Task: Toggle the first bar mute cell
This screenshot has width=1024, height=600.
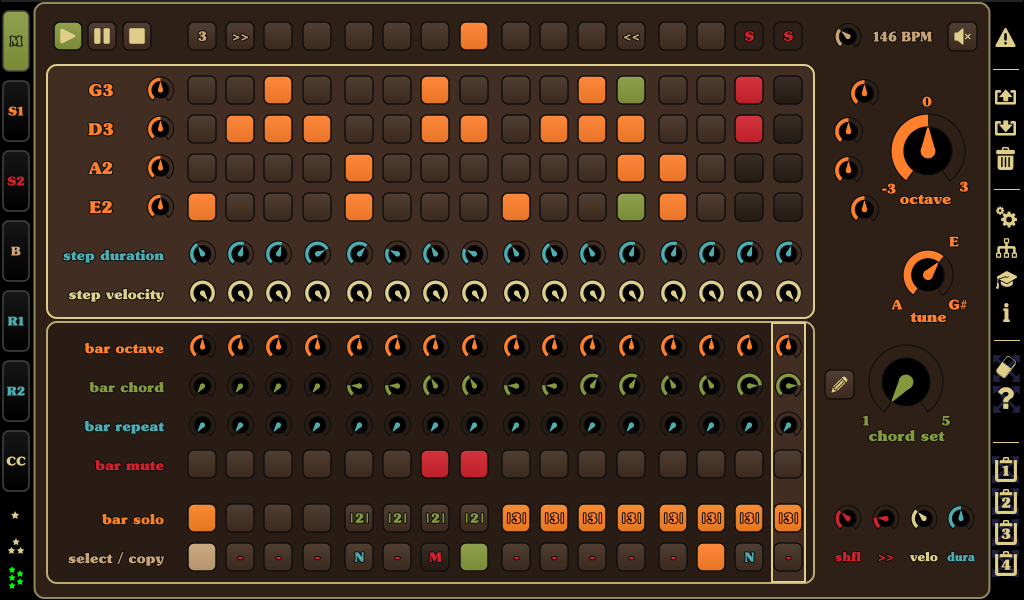Action: 202,464
